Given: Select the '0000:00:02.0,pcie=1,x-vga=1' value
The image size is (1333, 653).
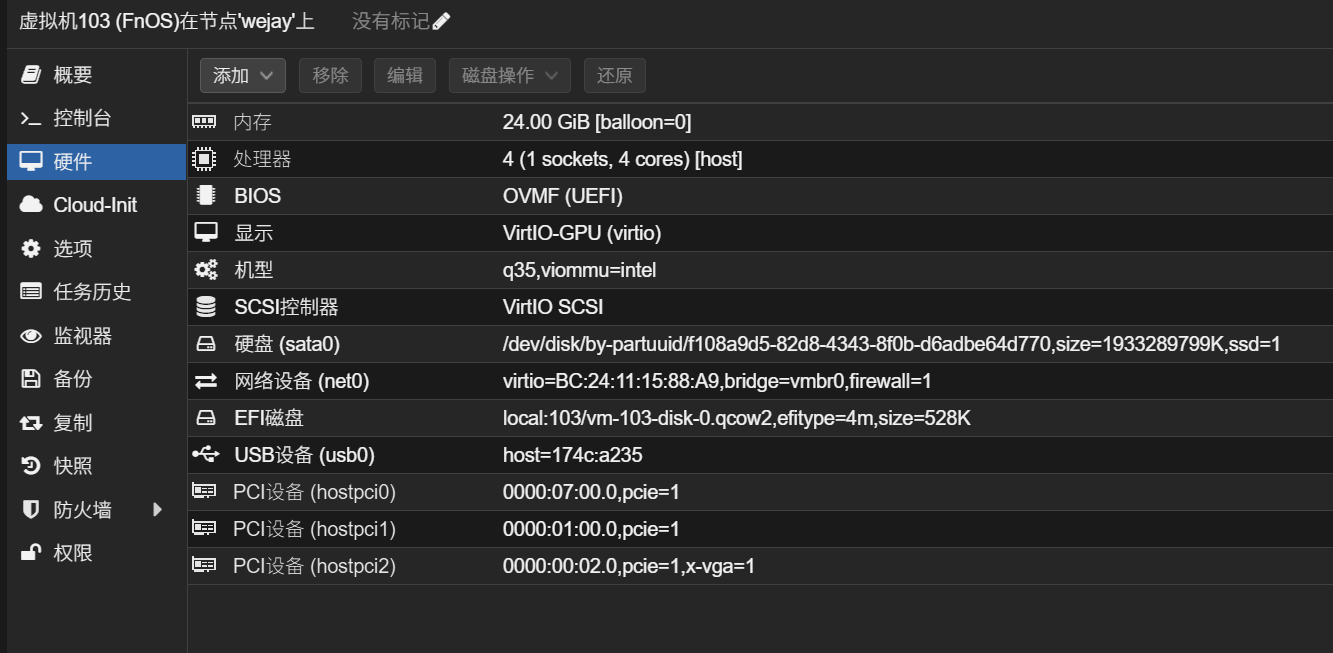Looking at the screenshot, I should pos(629,566).
